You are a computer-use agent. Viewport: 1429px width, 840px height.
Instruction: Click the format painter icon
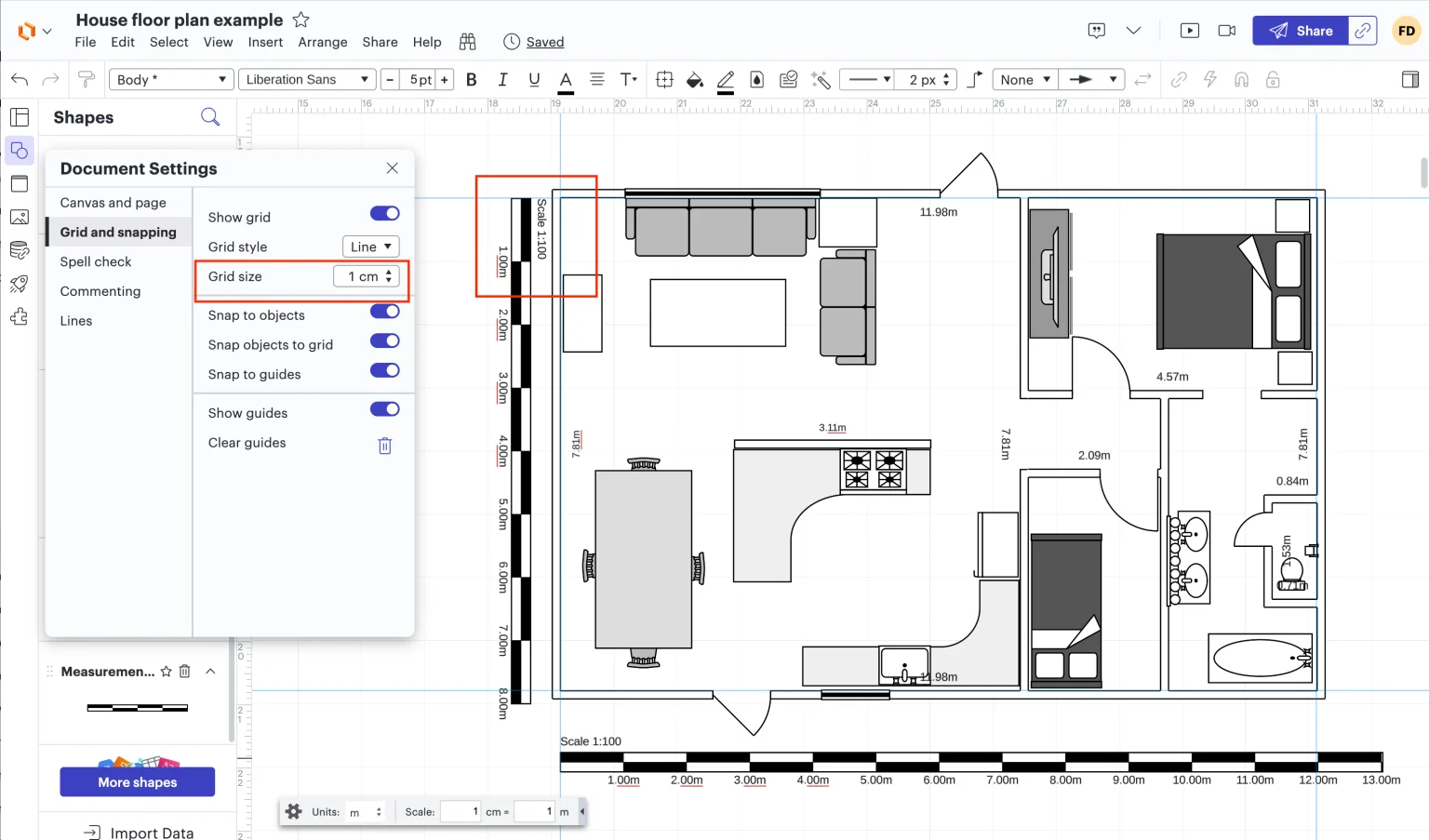(x=87, y=80)
